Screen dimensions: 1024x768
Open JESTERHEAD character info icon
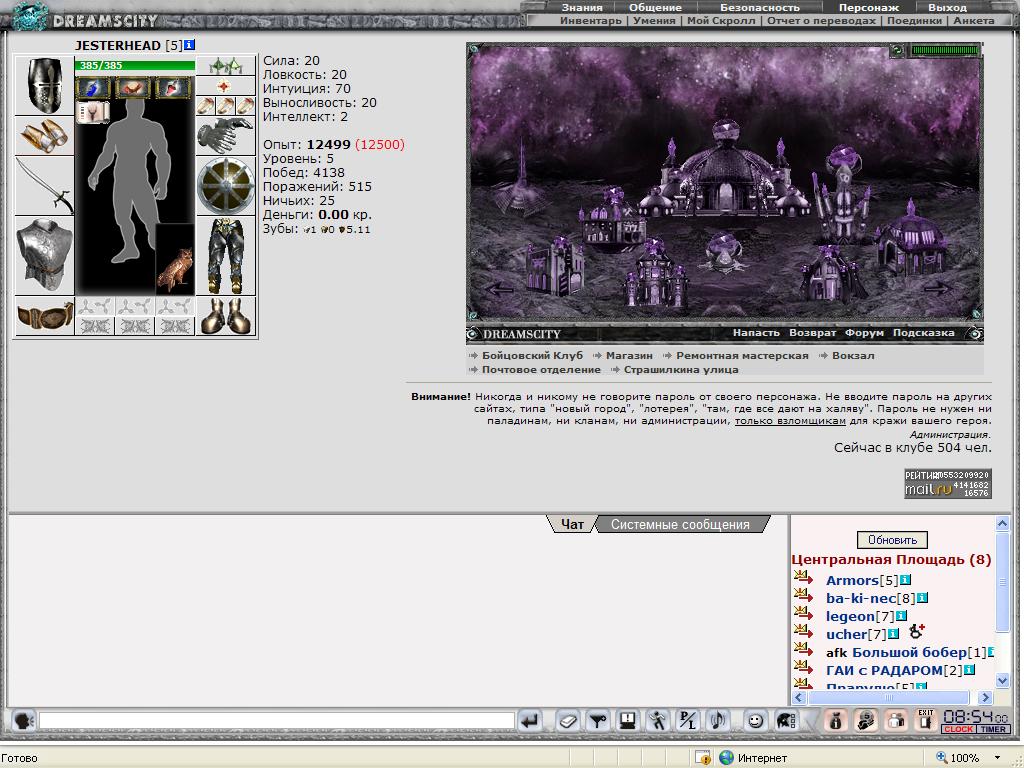coord(189,44)
